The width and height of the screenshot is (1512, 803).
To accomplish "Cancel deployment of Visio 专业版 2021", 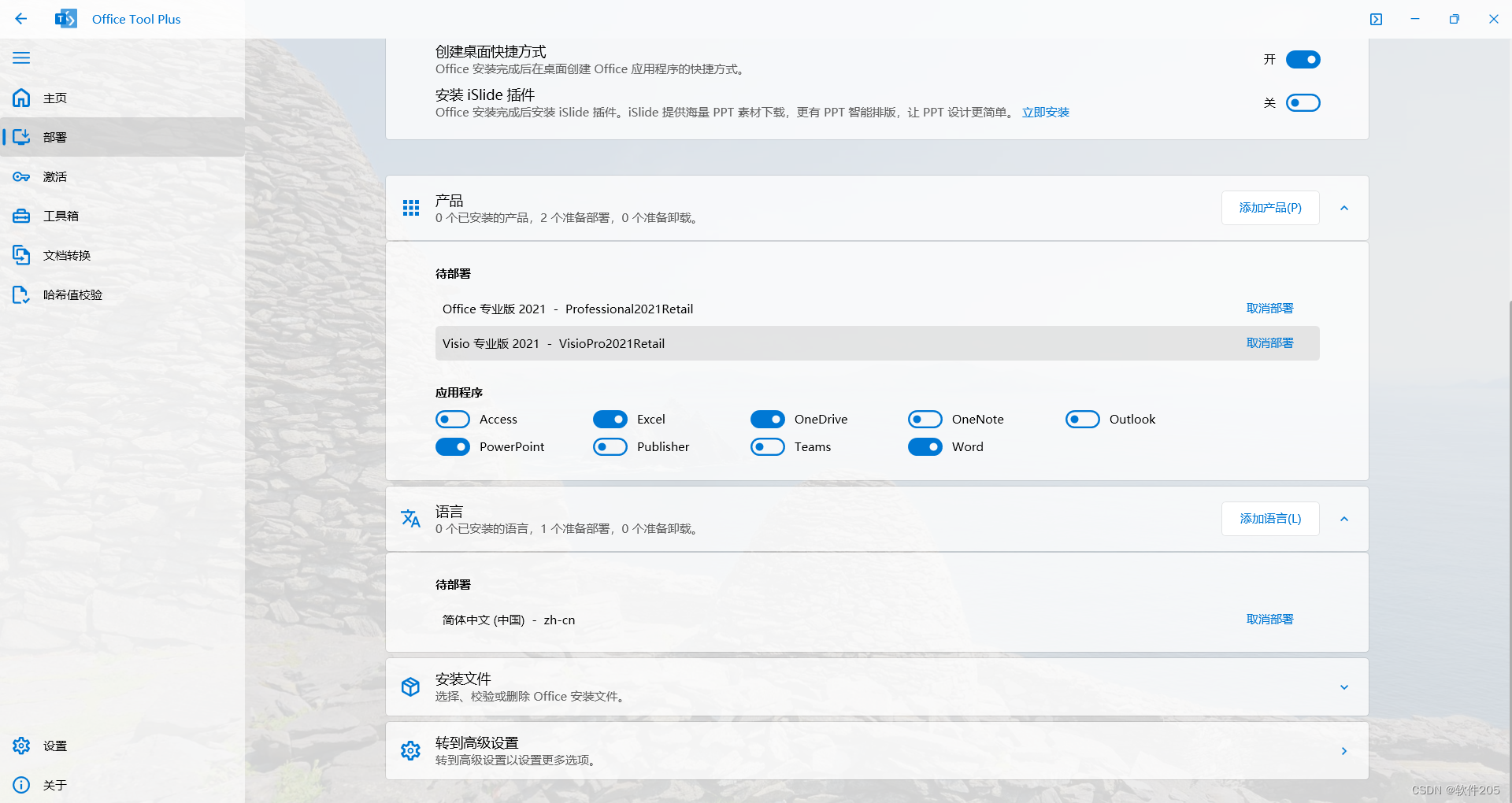I will 1270,343.
